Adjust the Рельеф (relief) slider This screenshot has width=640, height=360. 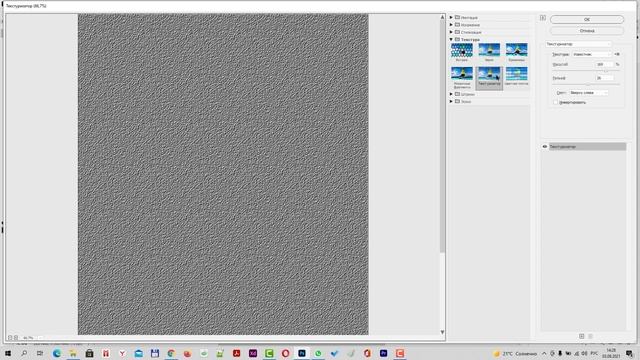588,84
